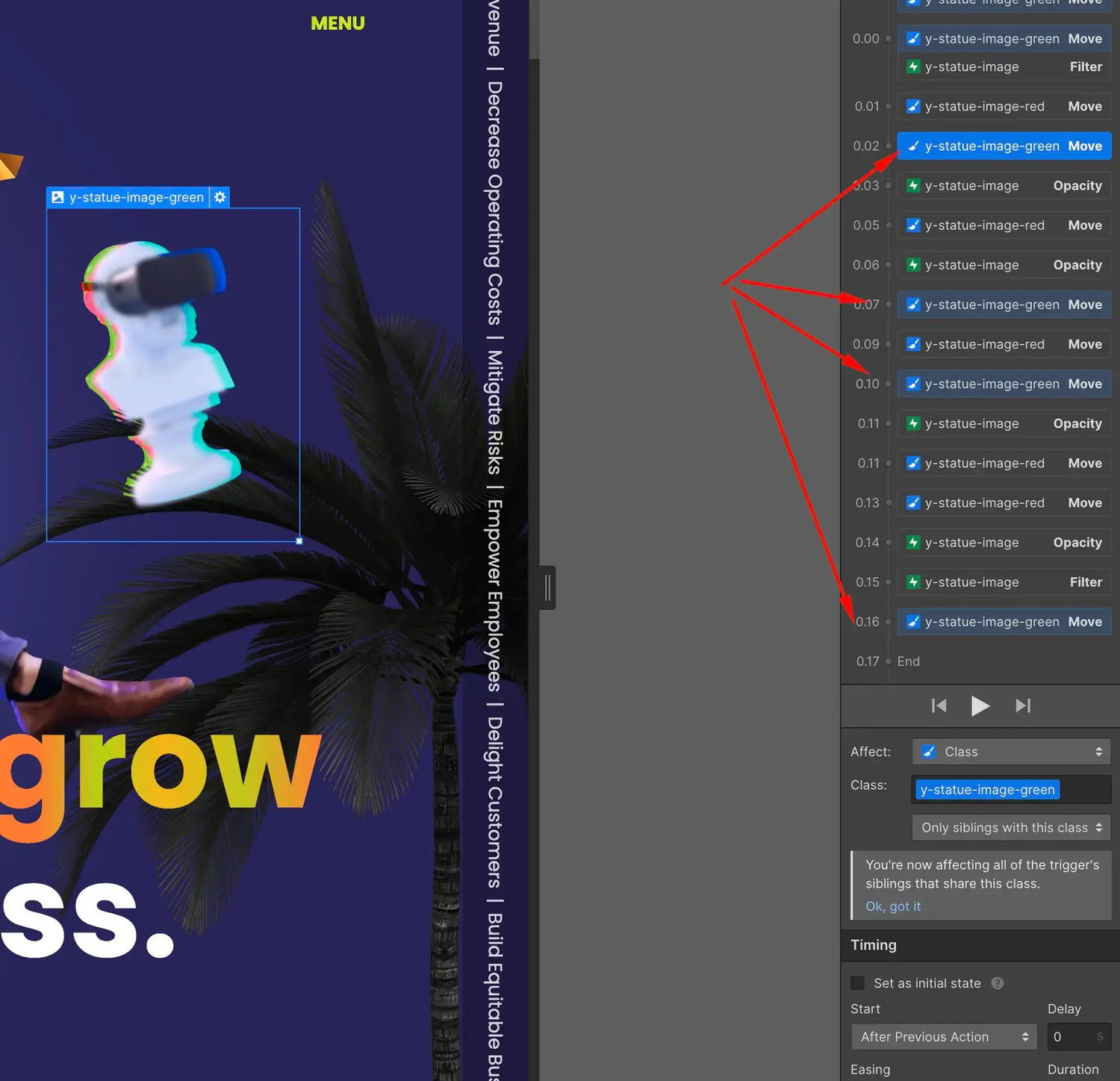
Task: Open settings gear for y-statue-image-green element
Action: pyautogui.click(x=220, y=197)
